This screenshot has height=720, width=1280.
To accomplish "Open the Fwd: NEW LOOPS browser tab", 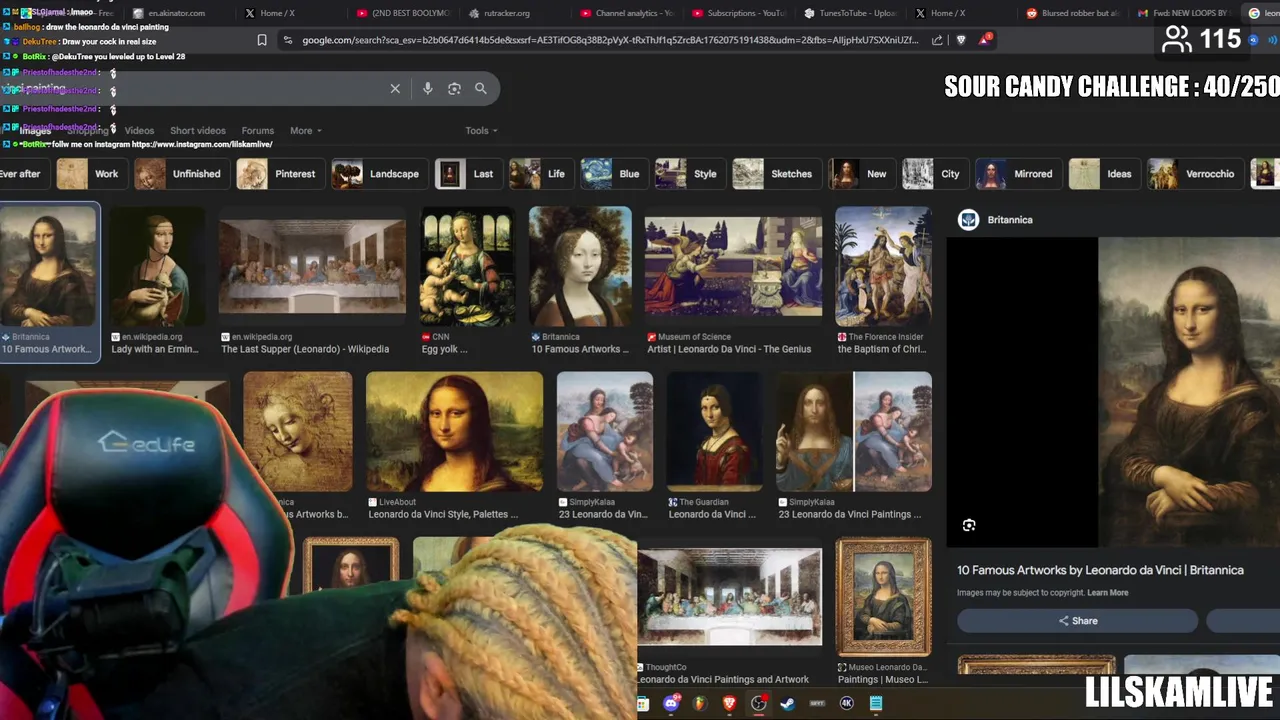I will point(1185,13).
